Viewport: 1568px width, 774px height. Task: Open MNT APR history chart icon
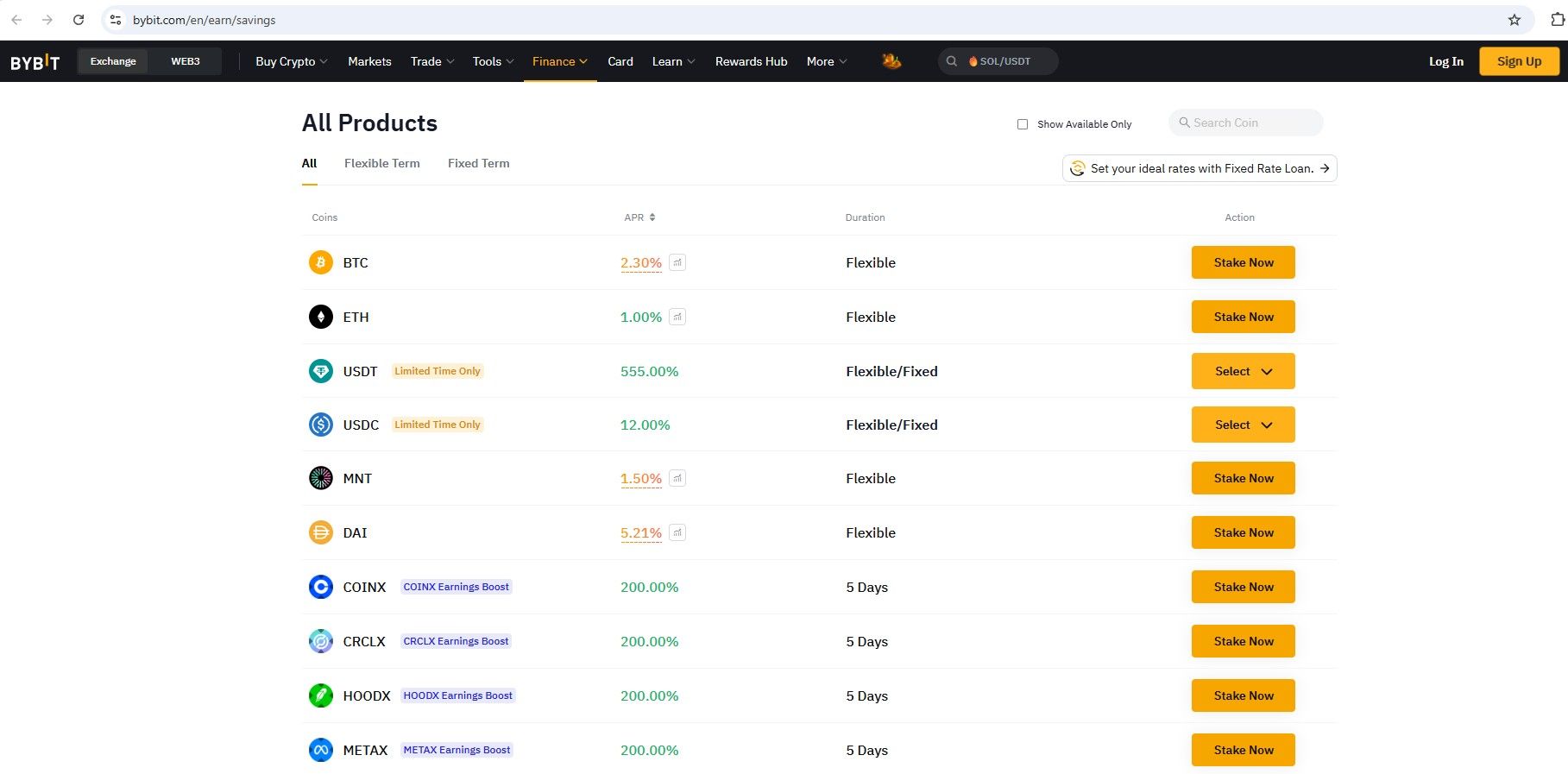(x=677, y=478)
